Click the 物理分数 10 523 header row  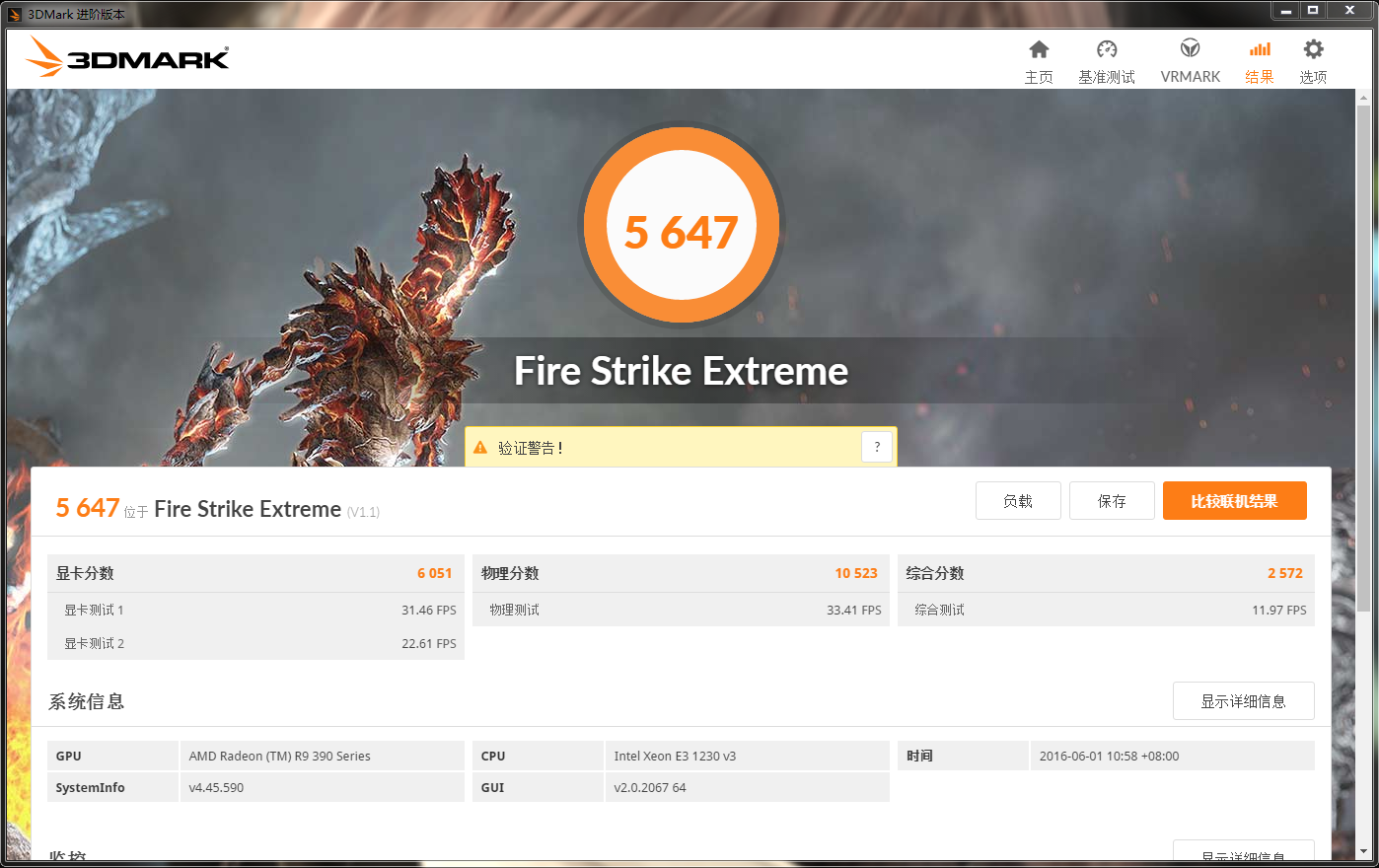[681, 573]
